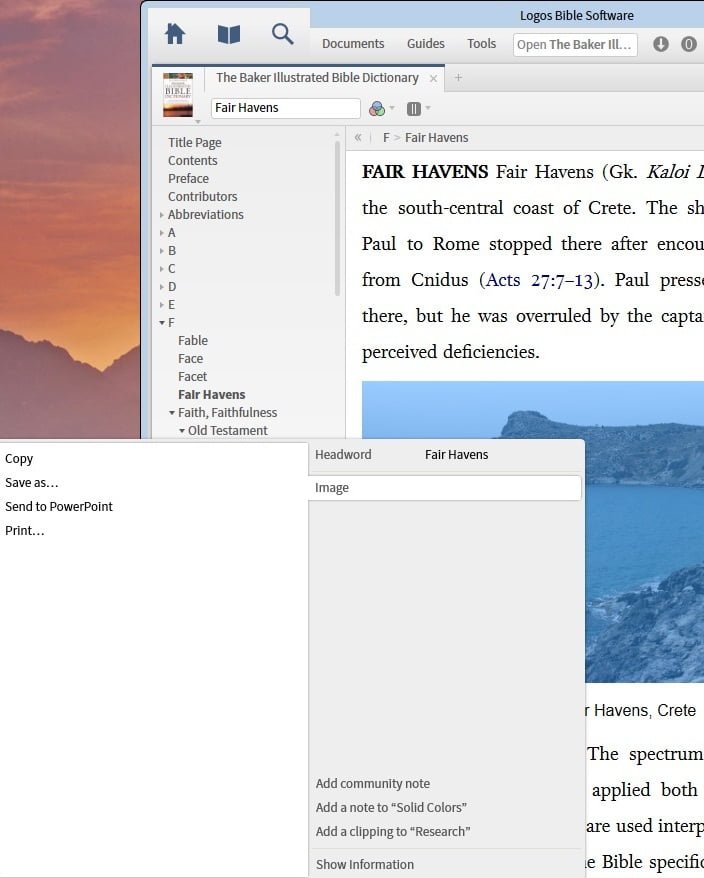Open the parallel resources panel icon

(413, 108)
